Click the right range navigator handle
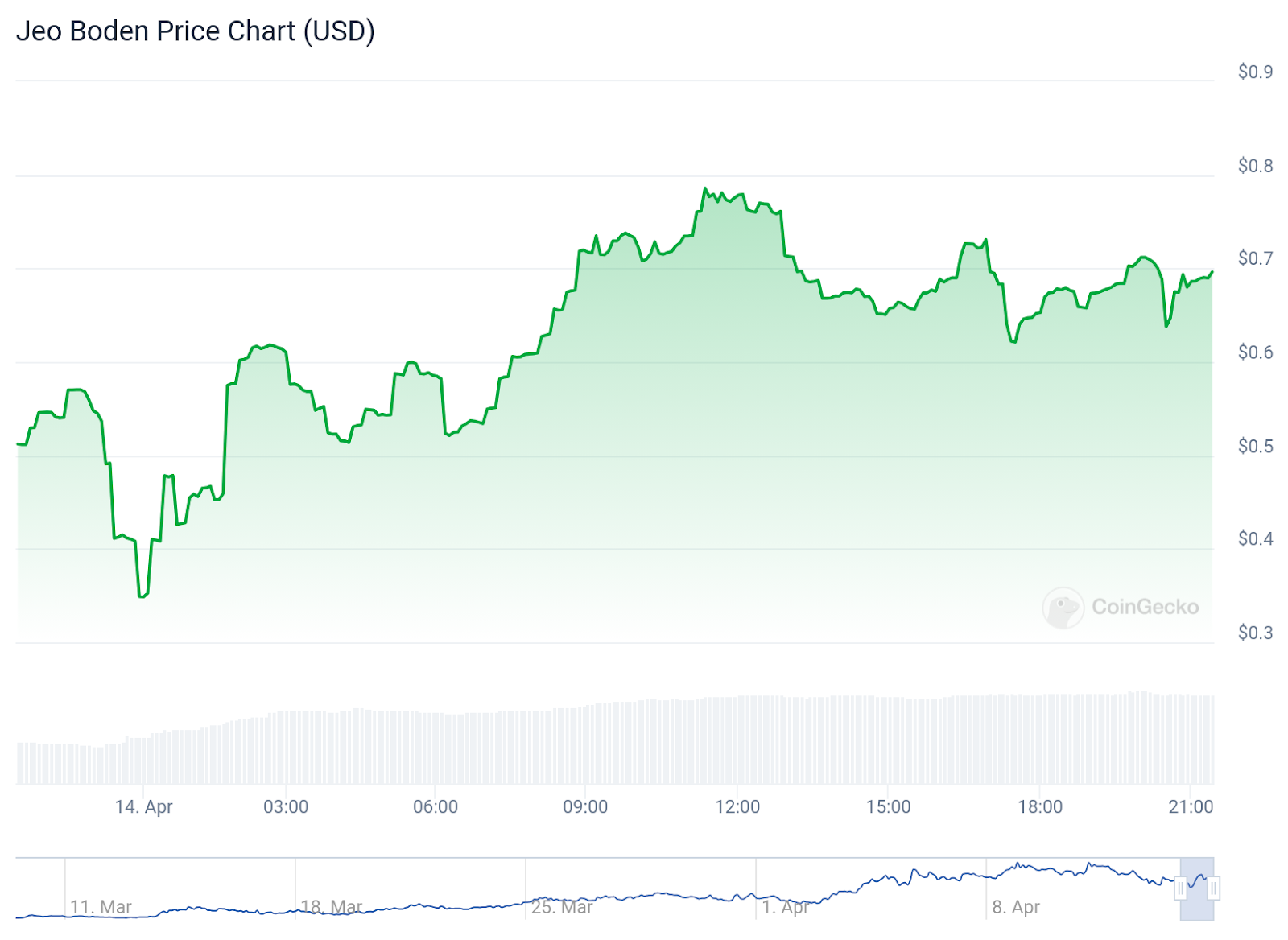Image resolution: width=1288 pixels, height=940 pixels. pos(1213,888)
